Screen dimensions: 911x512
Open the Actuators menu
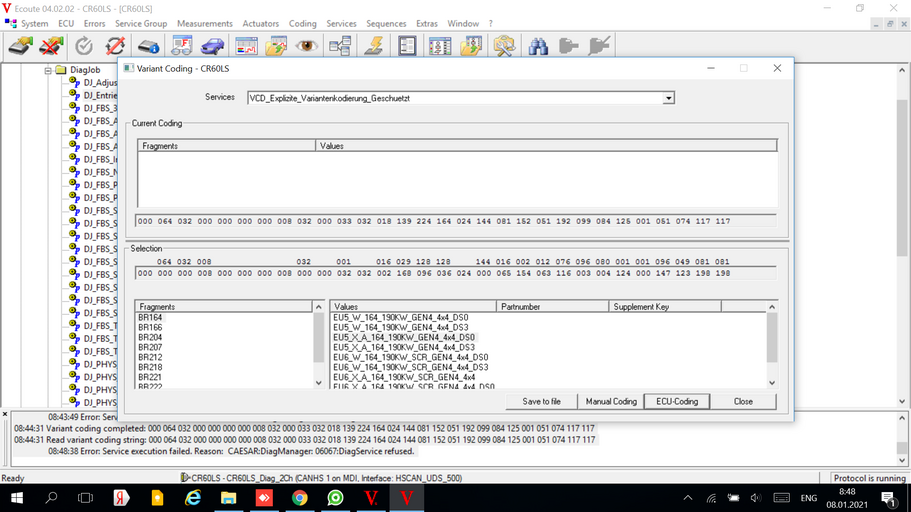click(x=260, y=24)
